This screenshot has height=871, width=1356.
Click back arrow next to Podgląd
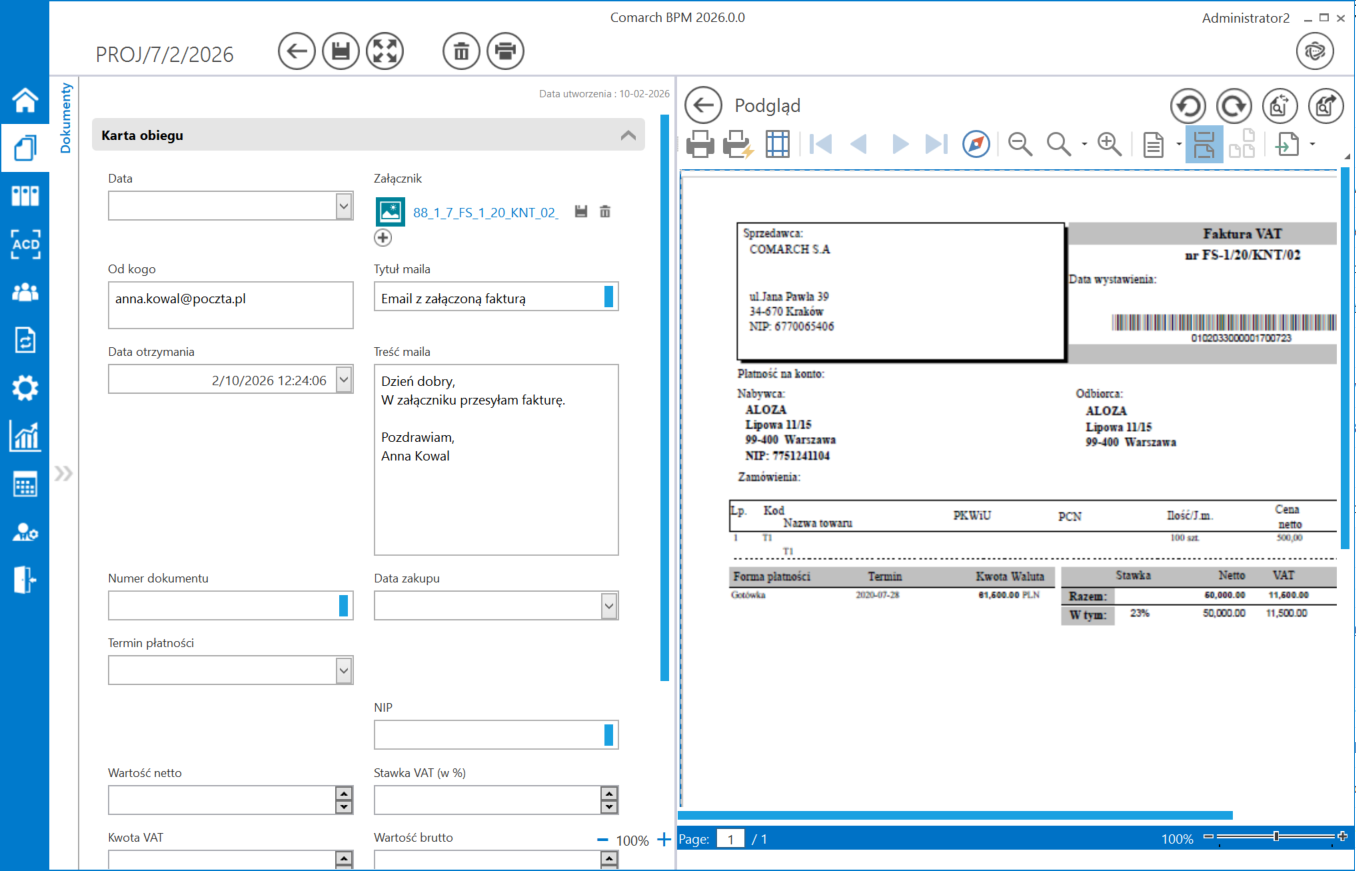tap(703, 105)
